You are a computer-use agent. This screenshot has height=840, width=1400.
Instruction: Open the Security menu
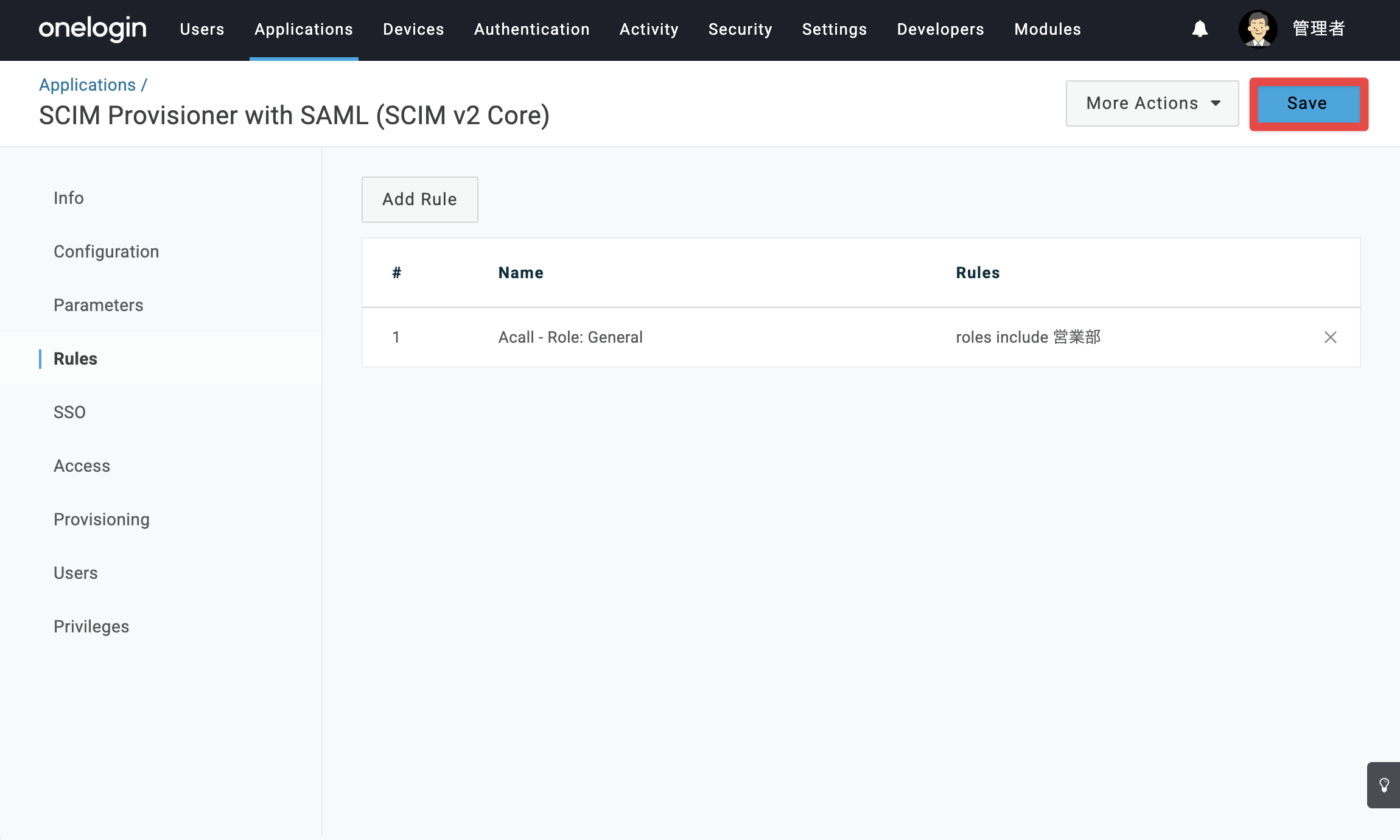740,29
